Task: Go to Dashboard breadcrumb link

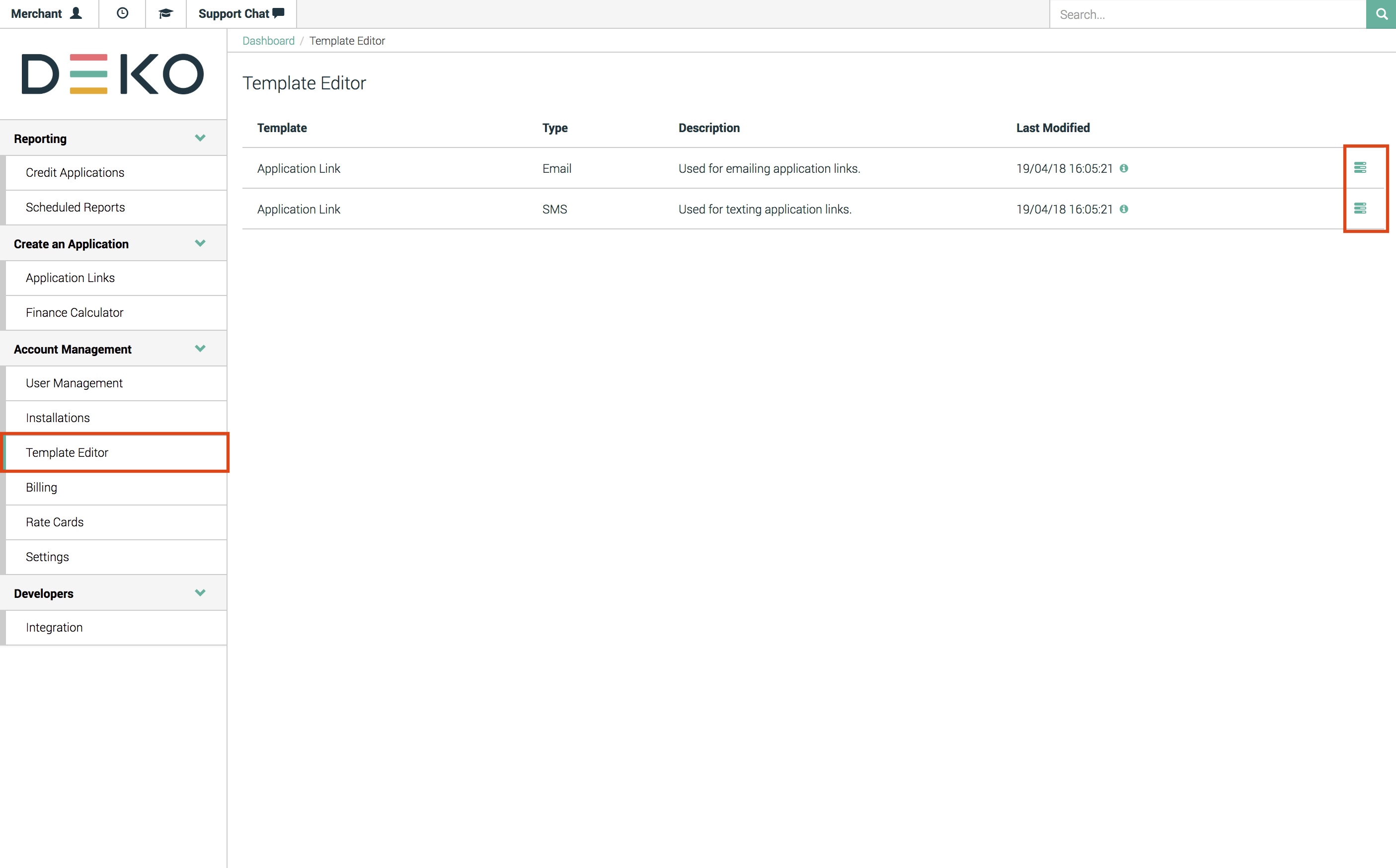Action: pos(268,41)
